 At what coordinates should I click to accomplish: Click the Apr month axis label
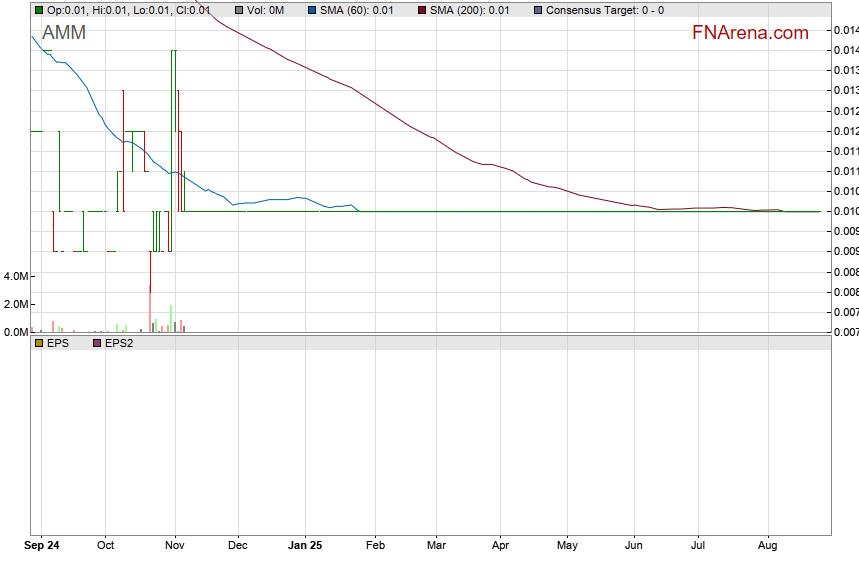pyautogui.click(x=501, y=546)
